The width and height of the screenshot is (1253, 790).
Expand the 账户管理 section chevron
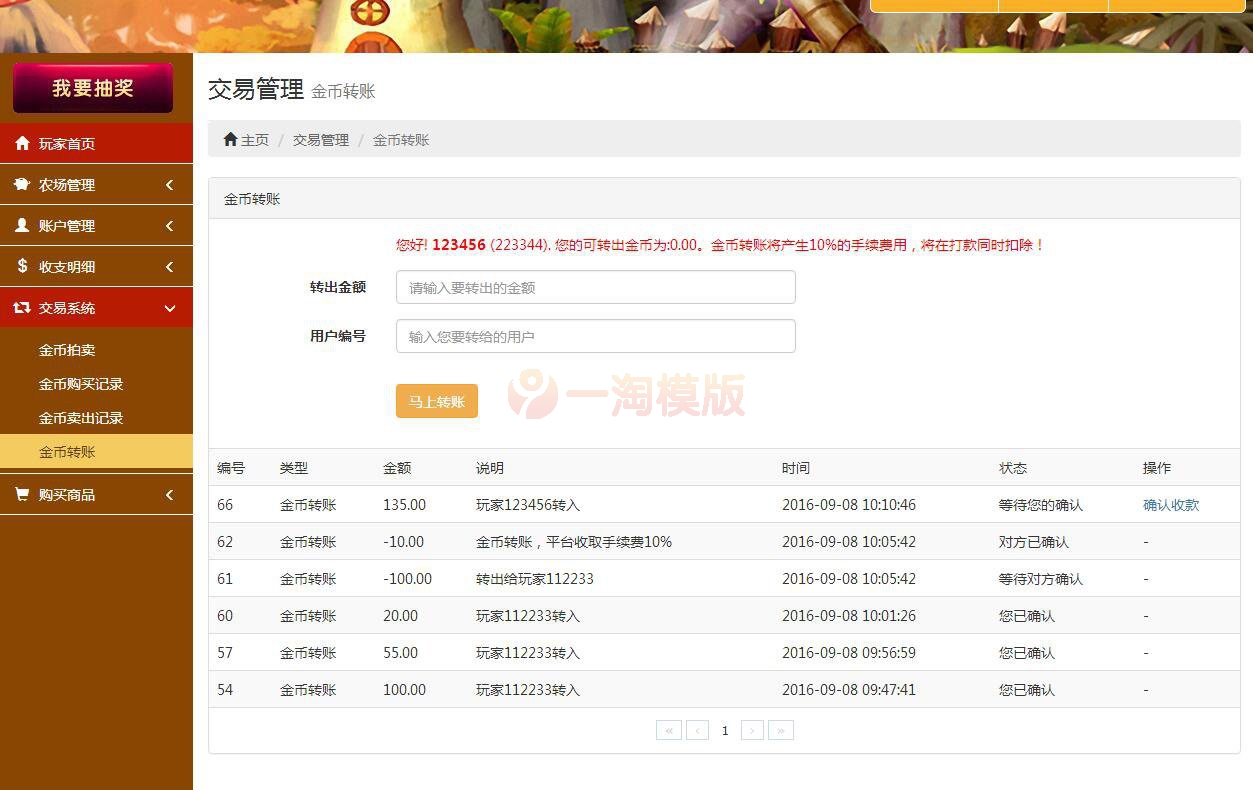tap(169, 225)
